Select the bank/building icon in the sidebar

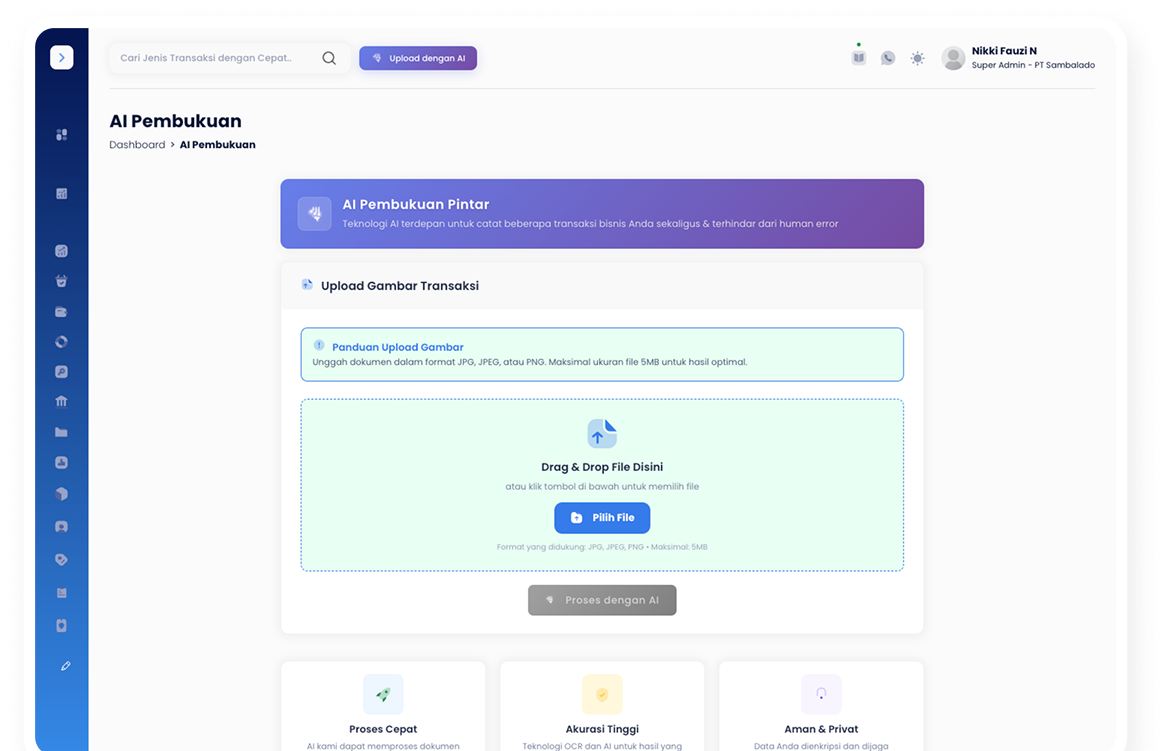click(x=61, y=401)
